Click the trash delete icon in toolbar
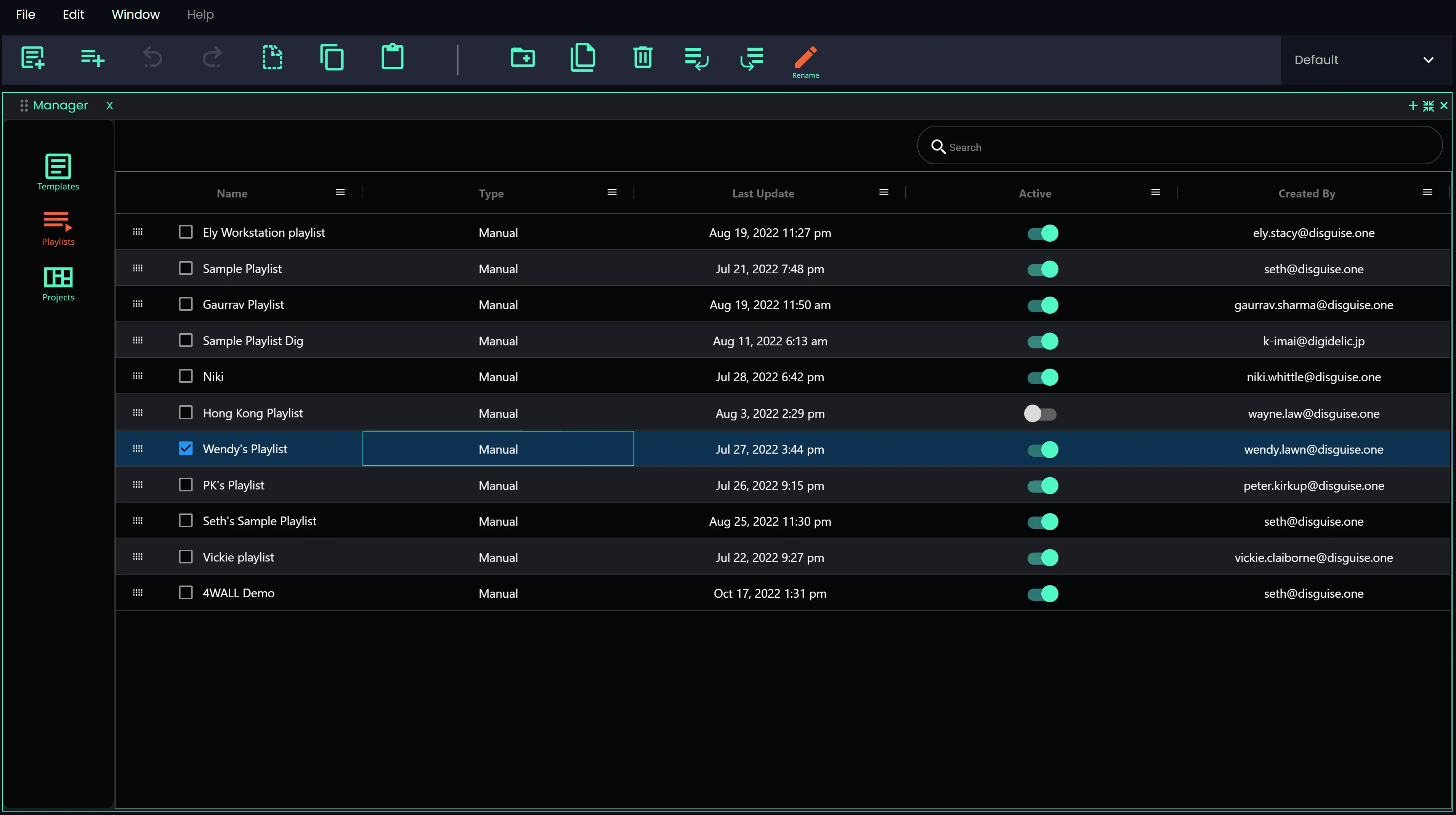 (x=643, y=58)
